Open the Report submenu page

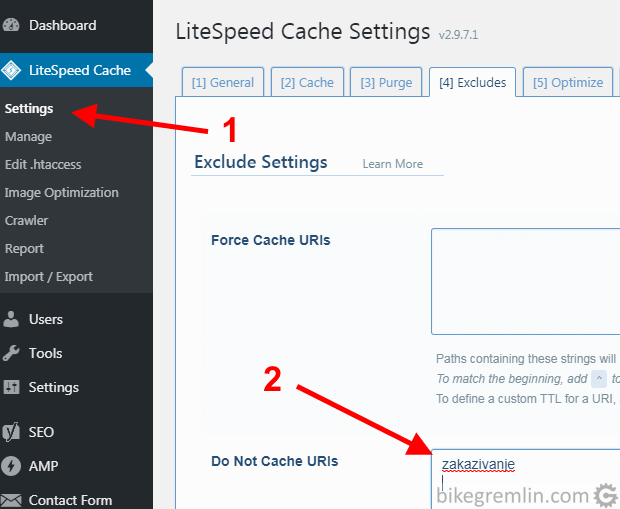click(25, 249)
